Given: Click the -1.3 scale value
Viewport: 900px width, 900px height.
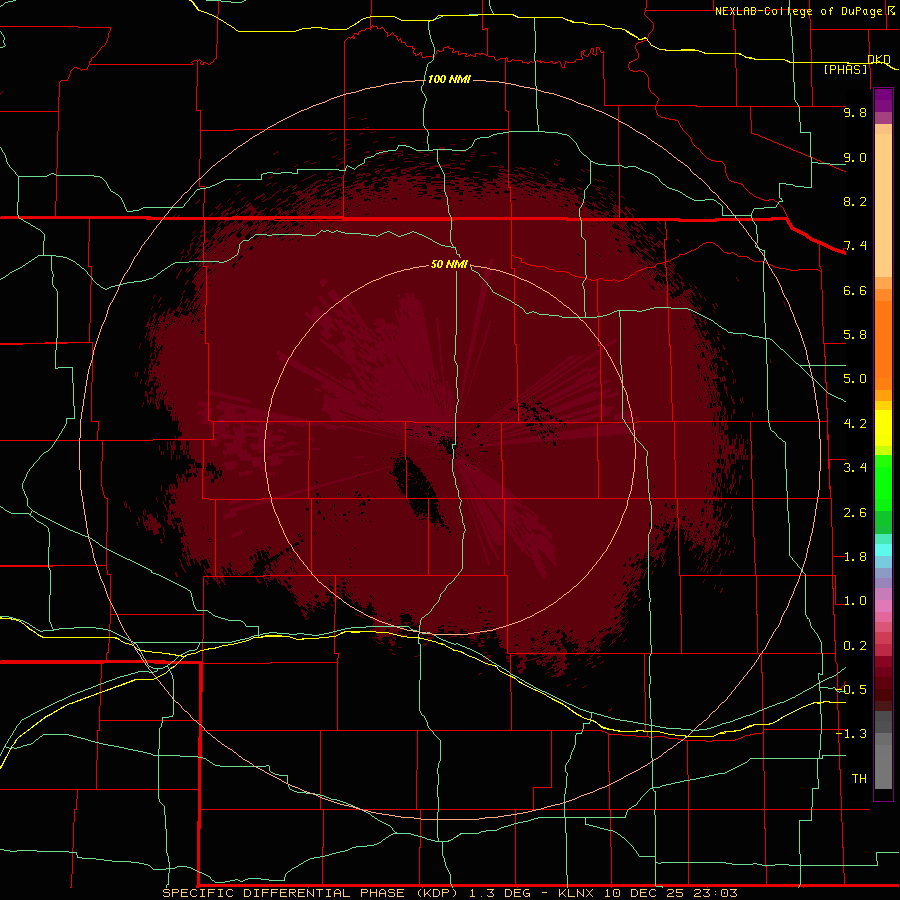Looking at the screenshot, I should (x=851, y=734).
